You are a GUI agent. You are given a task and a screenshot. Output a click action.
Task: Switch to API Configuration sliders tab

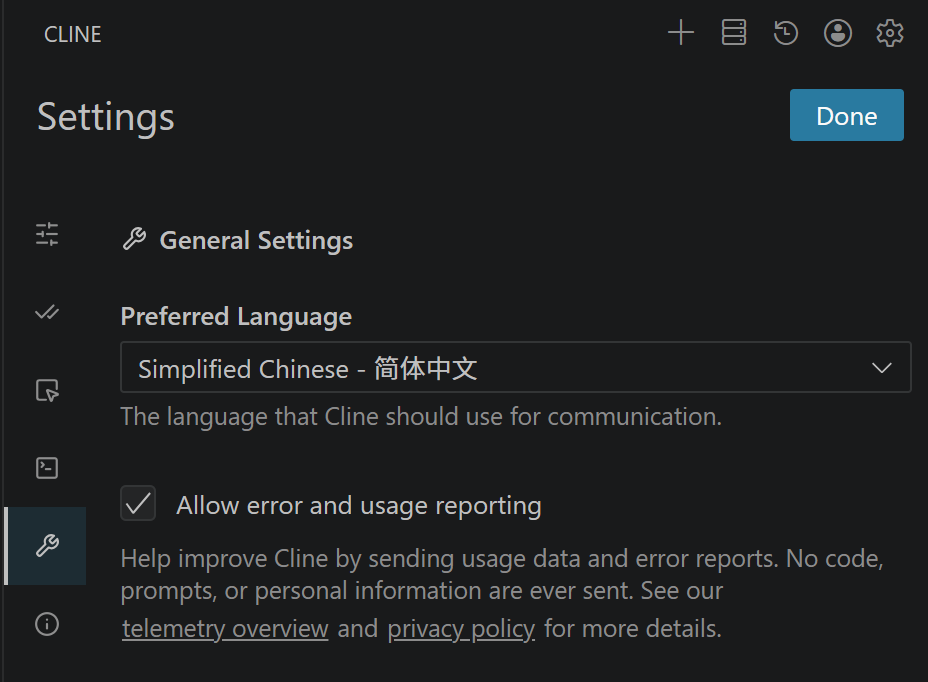[47, 234]
